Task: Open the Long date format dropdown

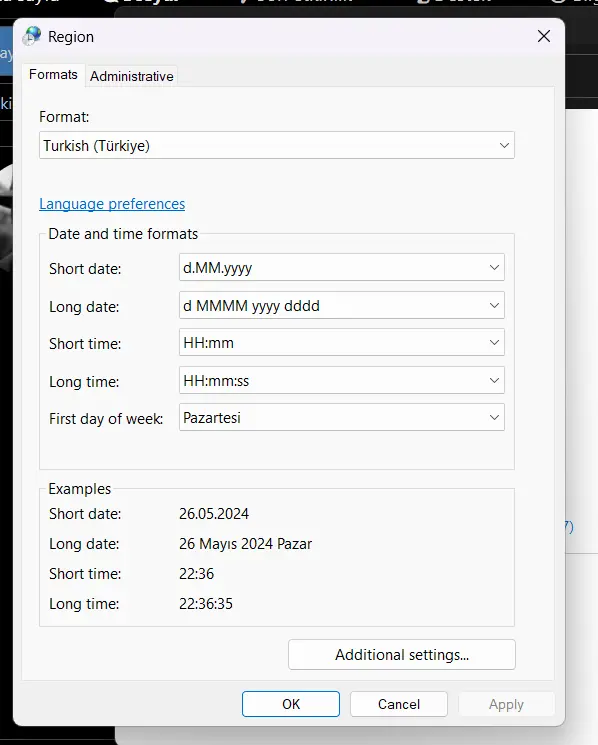Action: 342,305
